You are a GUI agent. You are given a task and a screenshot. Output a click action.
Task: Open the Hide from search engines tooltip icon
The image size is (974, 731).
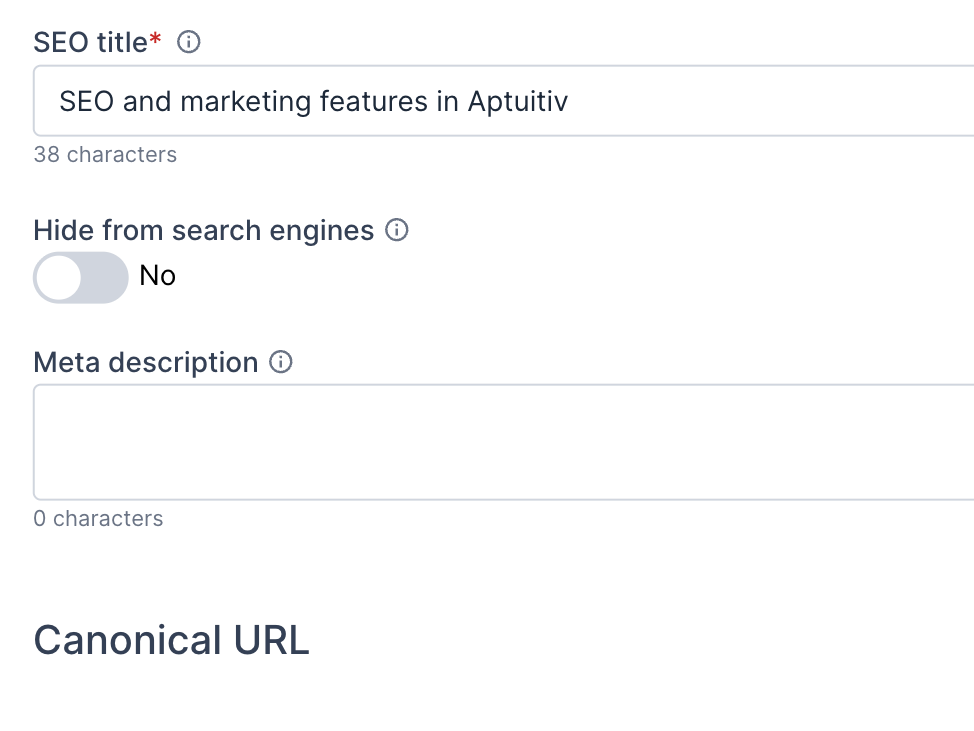click(397, 230)
